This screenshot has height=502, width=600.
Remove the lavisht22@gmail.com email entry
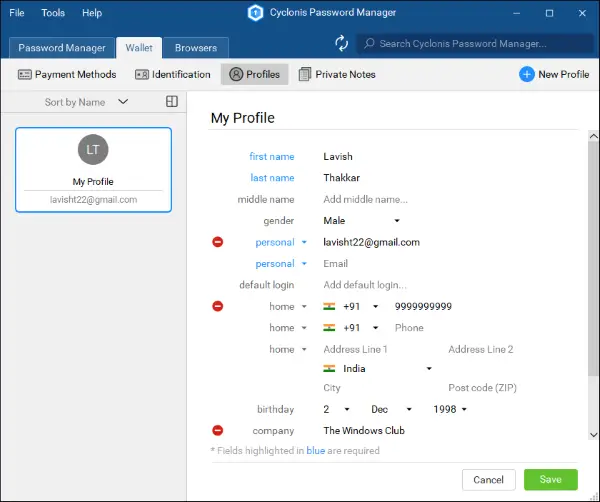218,242
